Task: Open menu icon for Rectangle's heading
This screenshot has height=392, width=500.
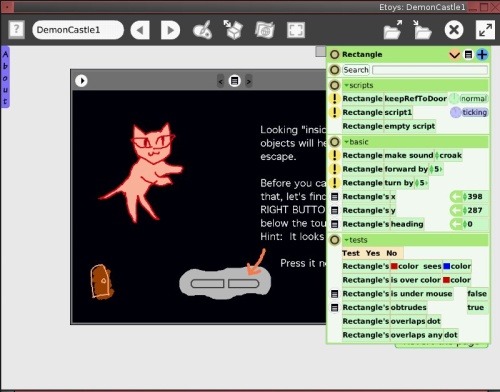Action: [x=335, y=224]
